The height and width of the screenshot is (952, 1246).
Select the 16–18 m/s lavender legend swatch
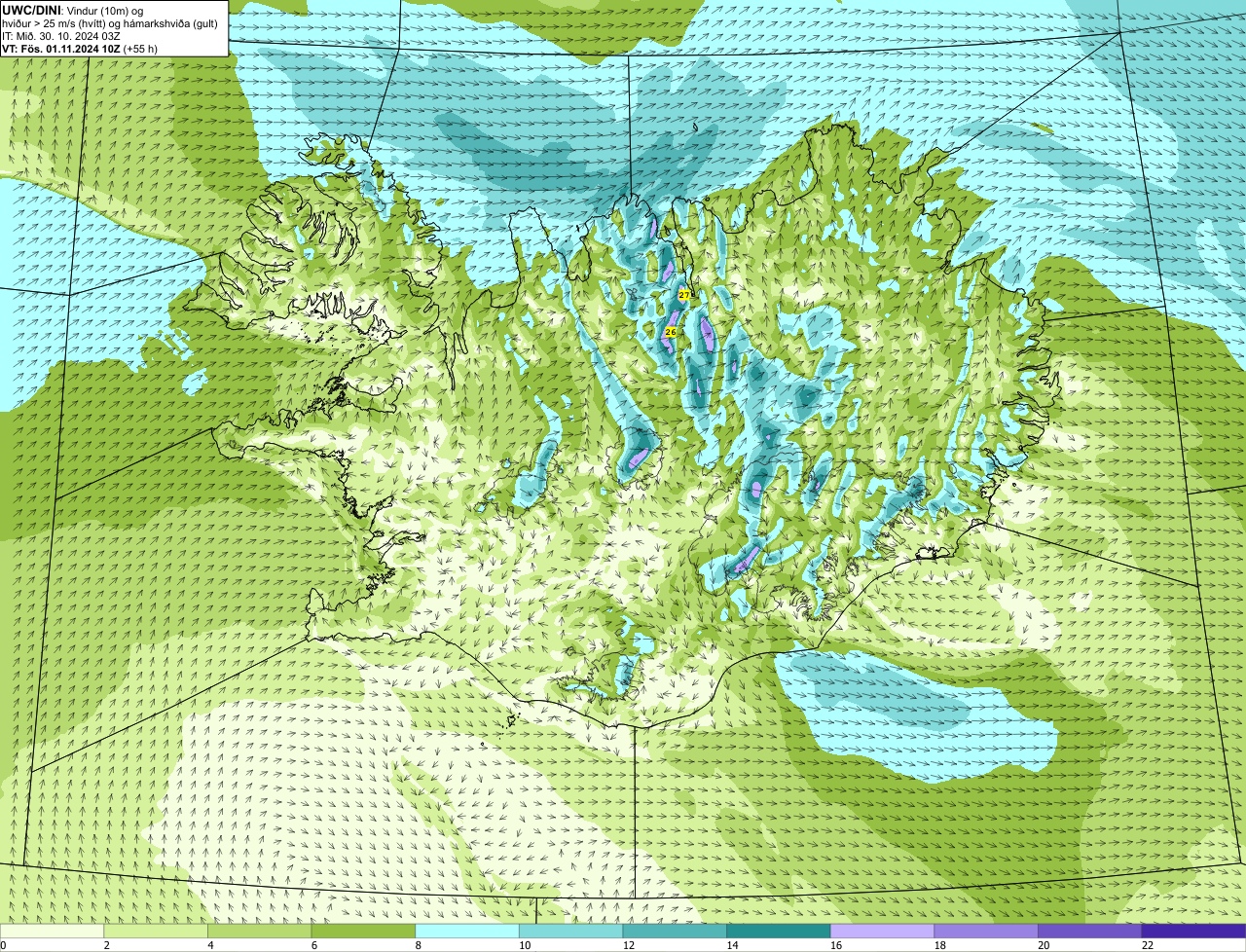(x=883, y=931)
